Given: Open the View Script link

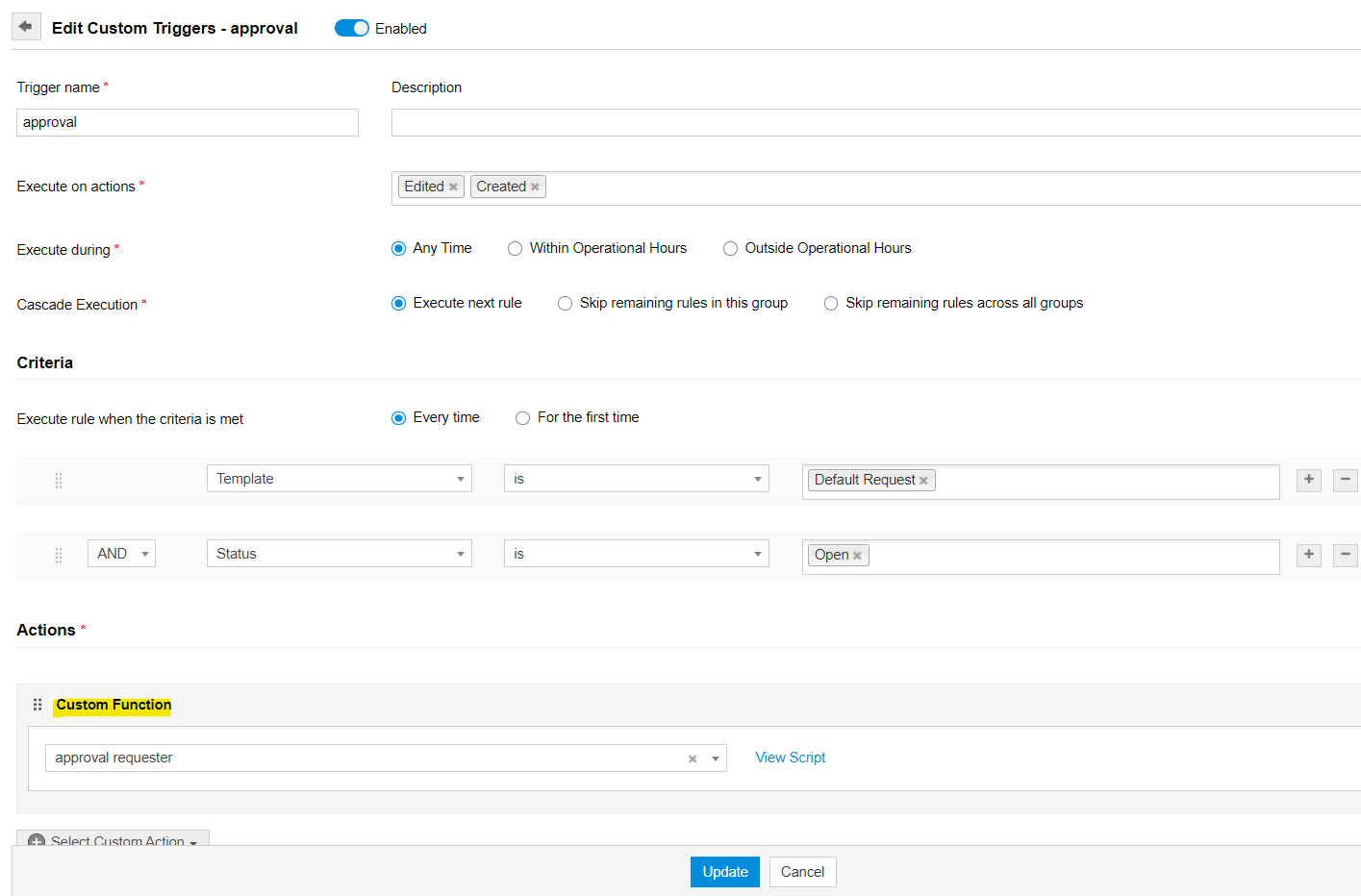Looking at the screenshot, I should click(790, 758).
